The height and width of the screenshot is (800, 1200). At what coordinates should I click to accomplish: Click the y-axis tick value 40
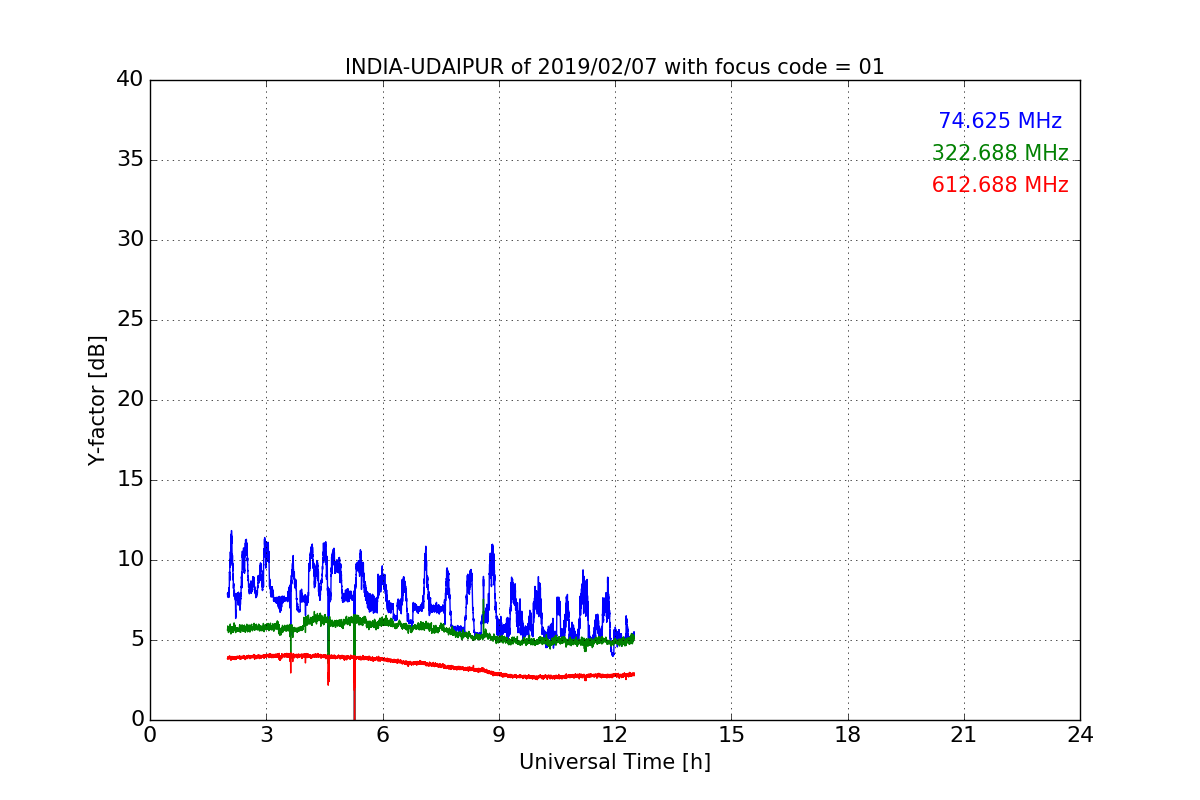click(130, 80)
